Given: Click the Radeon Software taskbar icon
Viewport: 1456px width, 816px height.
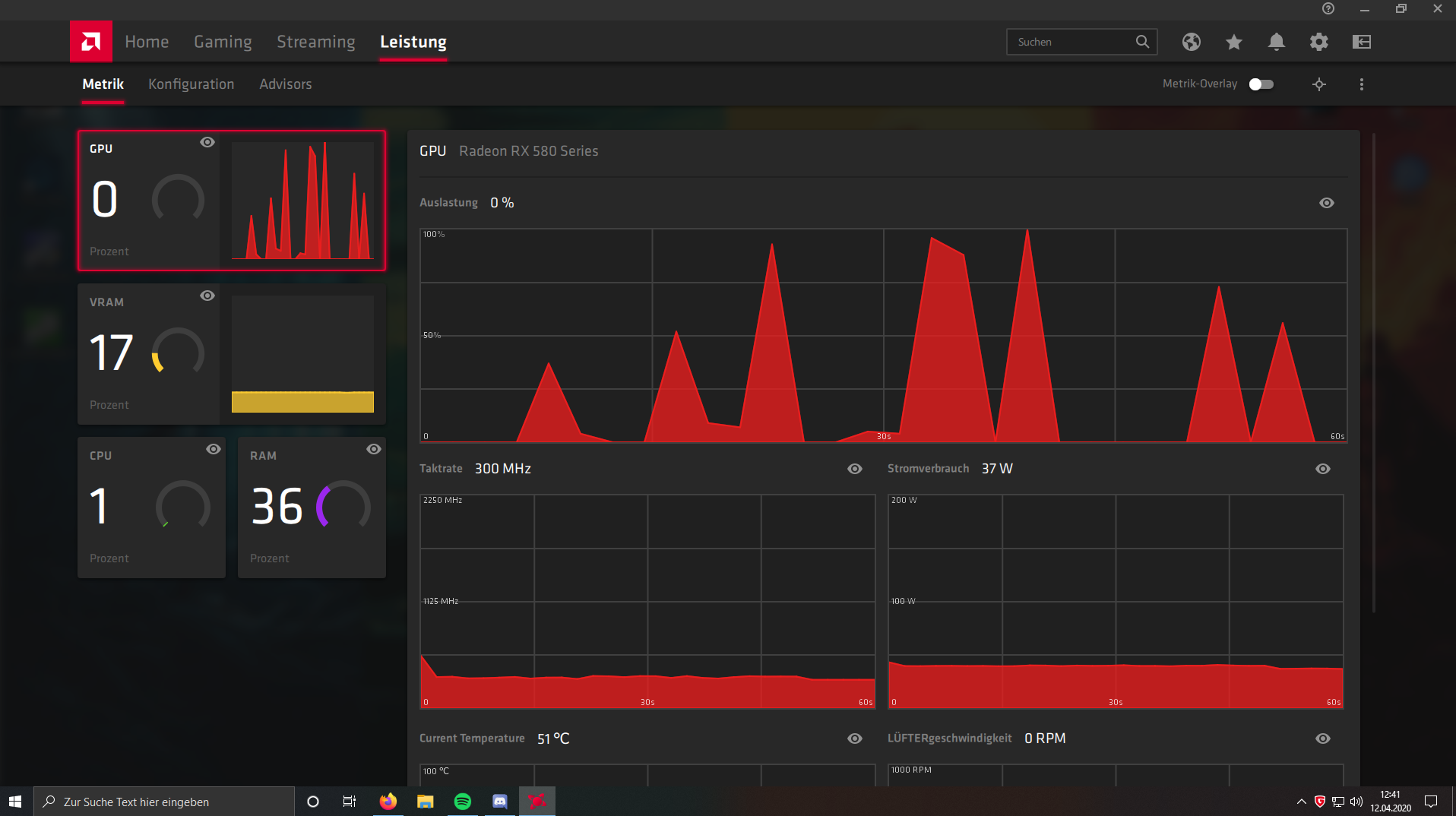Looking at the screenshot, I should pyautogui.click(x=537, y=802).
